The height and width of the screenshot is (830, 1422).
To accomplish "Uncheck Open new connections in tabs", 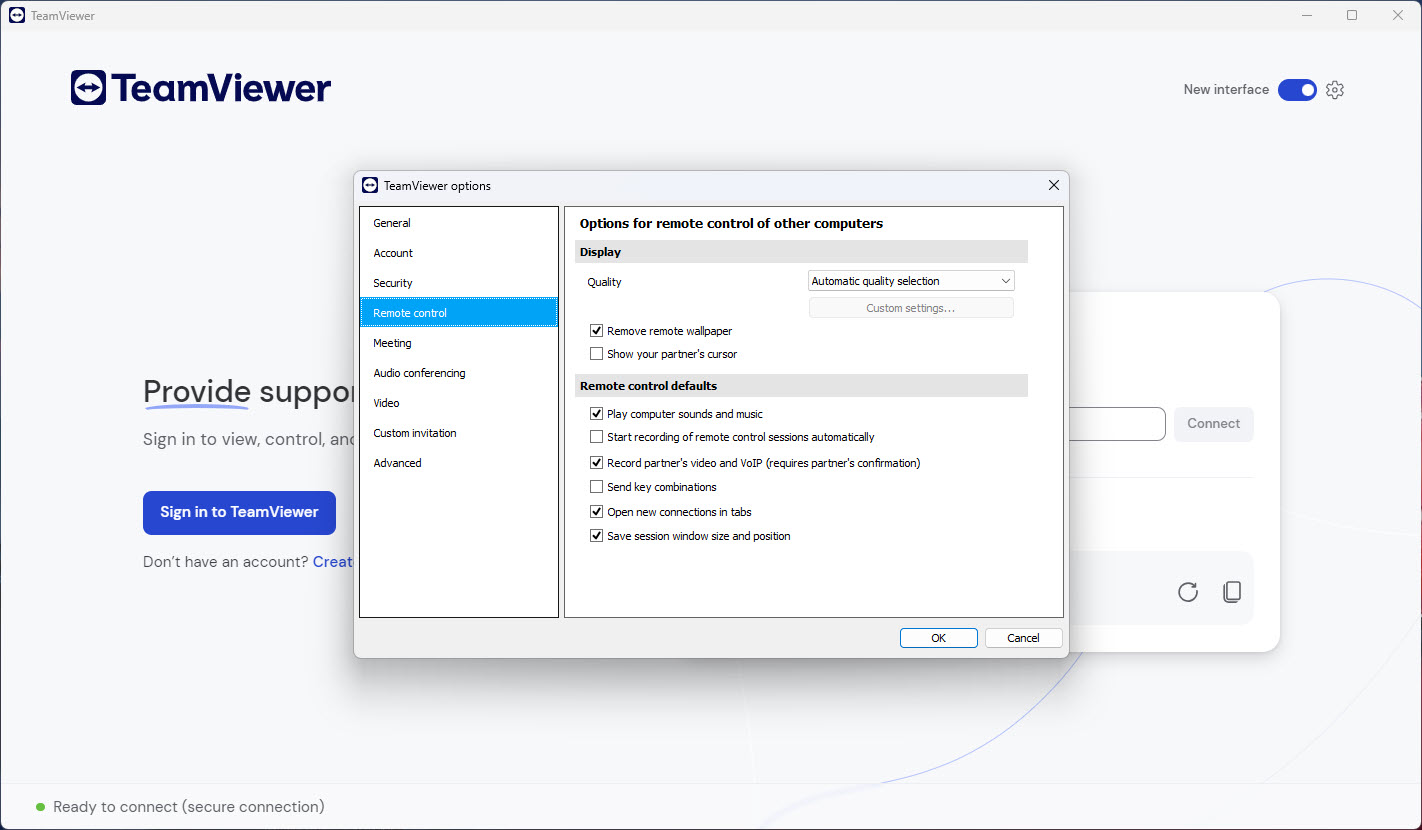I will [x=597, y=512].
